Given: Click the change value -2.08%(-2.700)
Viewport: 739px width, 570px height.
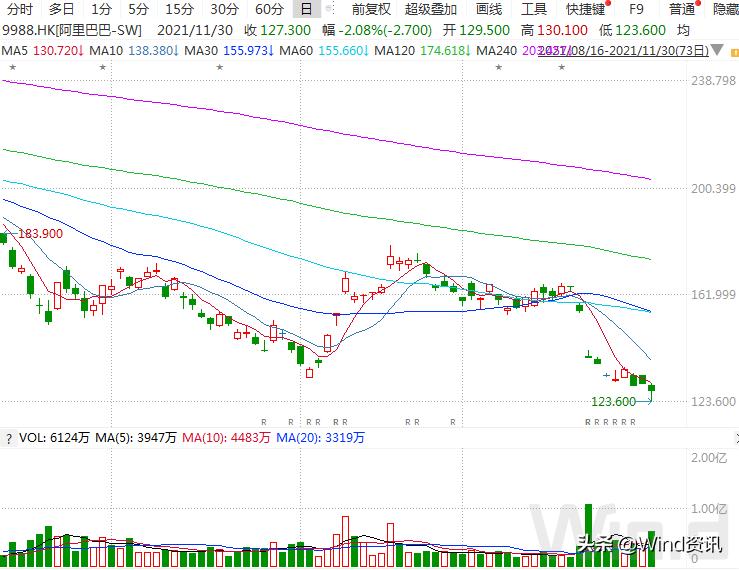Looking at the screenshot, I should click(x=385, y=30).
